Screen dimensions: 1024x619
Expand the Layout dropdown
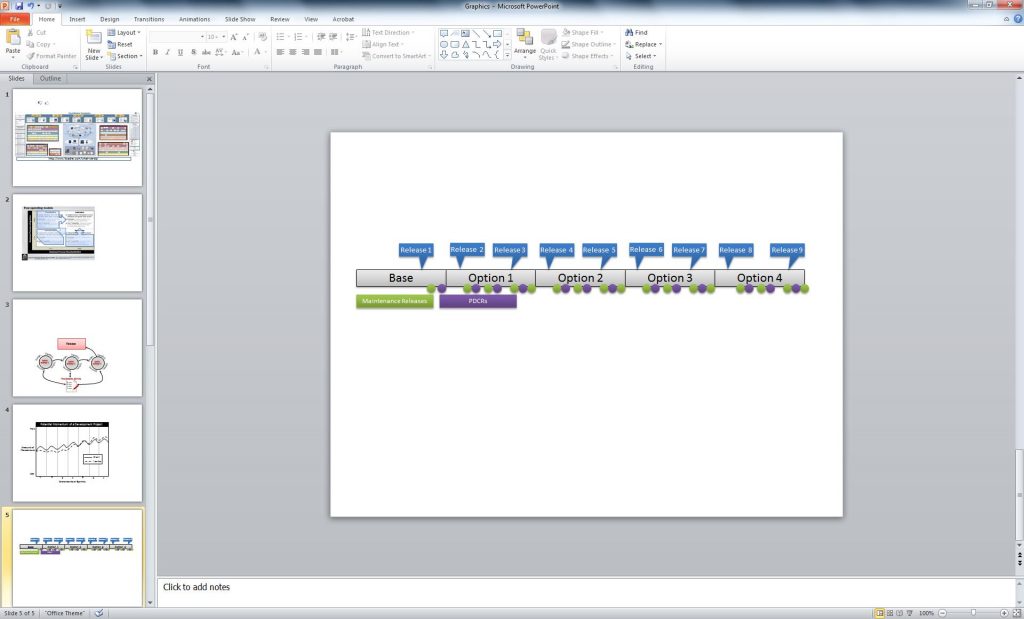tap(127, 33)
